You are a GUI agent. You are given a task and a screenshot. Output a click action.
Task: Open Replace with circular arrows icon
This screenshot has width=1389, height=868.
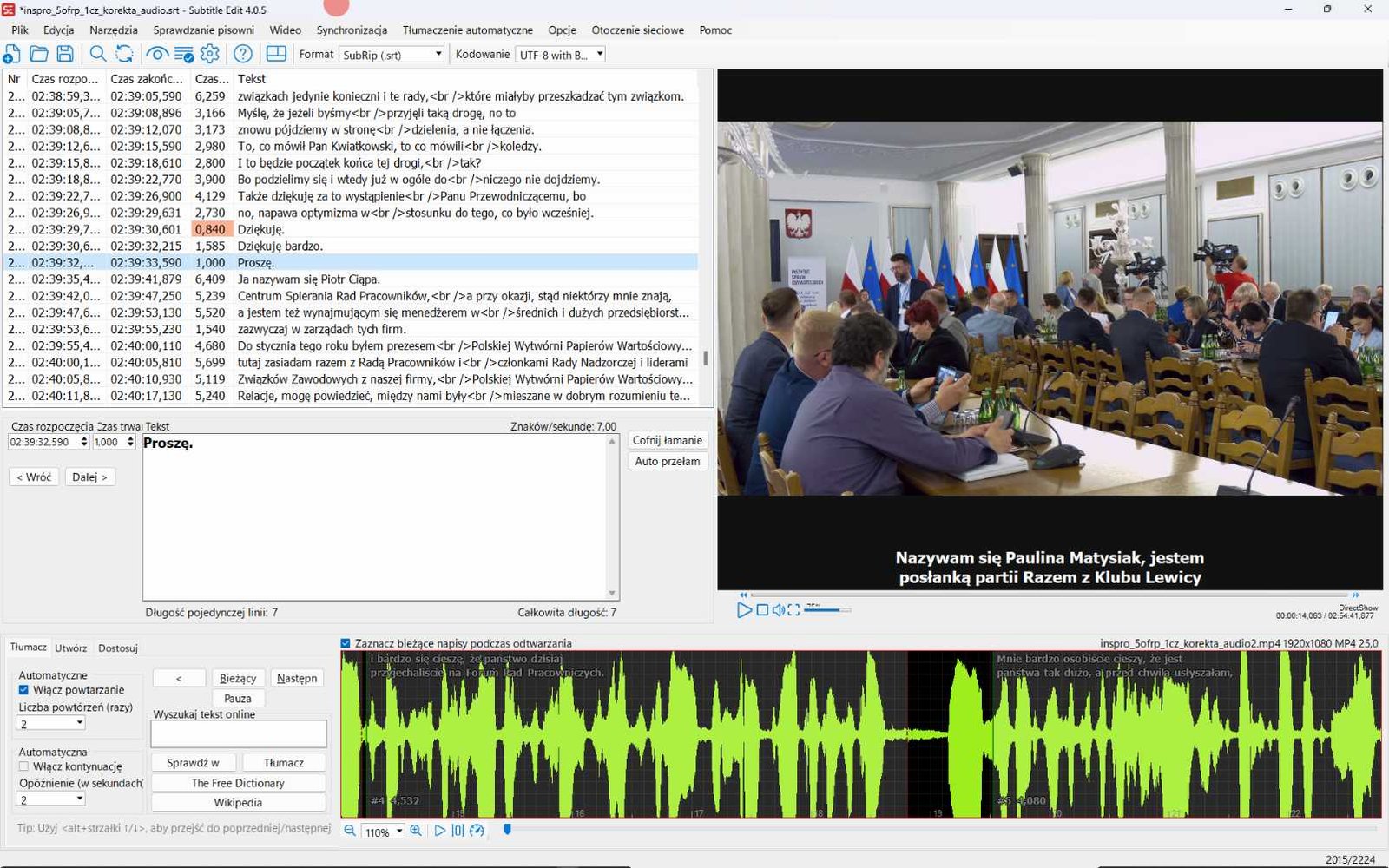tap(125, 54)
